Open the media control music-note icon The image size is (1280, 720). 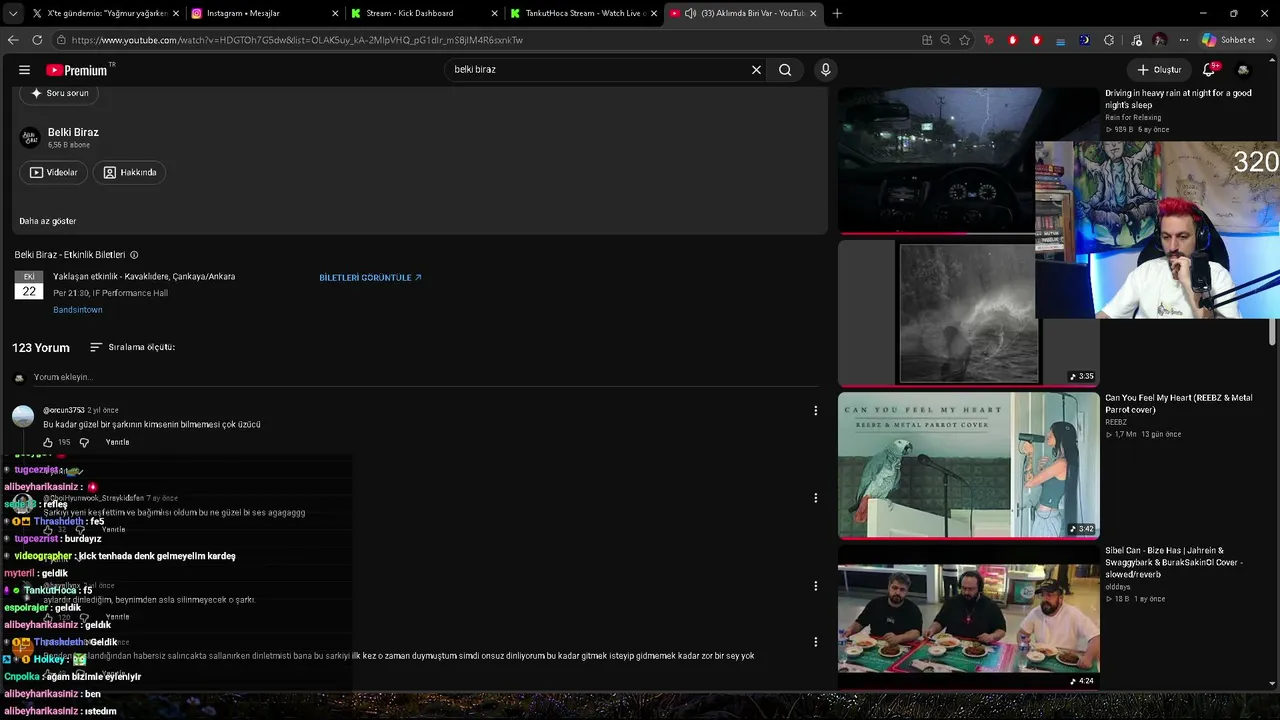[x=1136, y=40]
